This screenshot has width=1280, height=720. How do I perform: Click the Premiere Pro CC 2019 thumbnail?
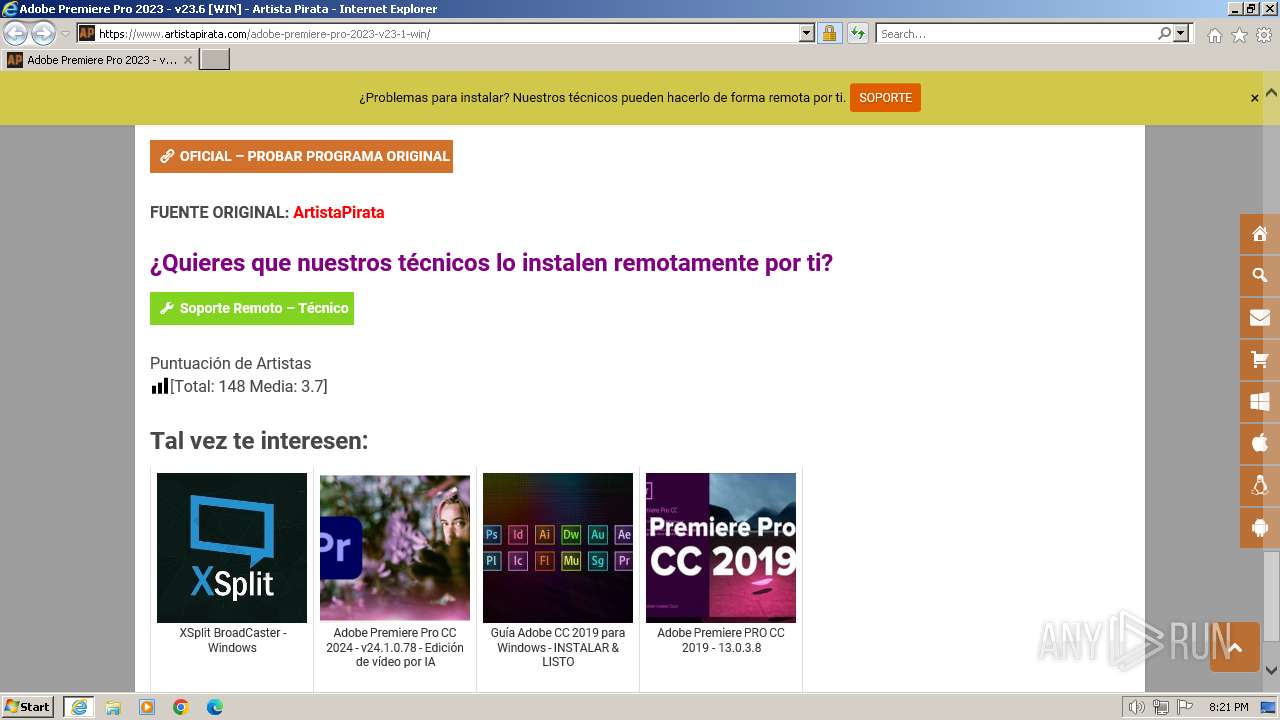(721, 548)
